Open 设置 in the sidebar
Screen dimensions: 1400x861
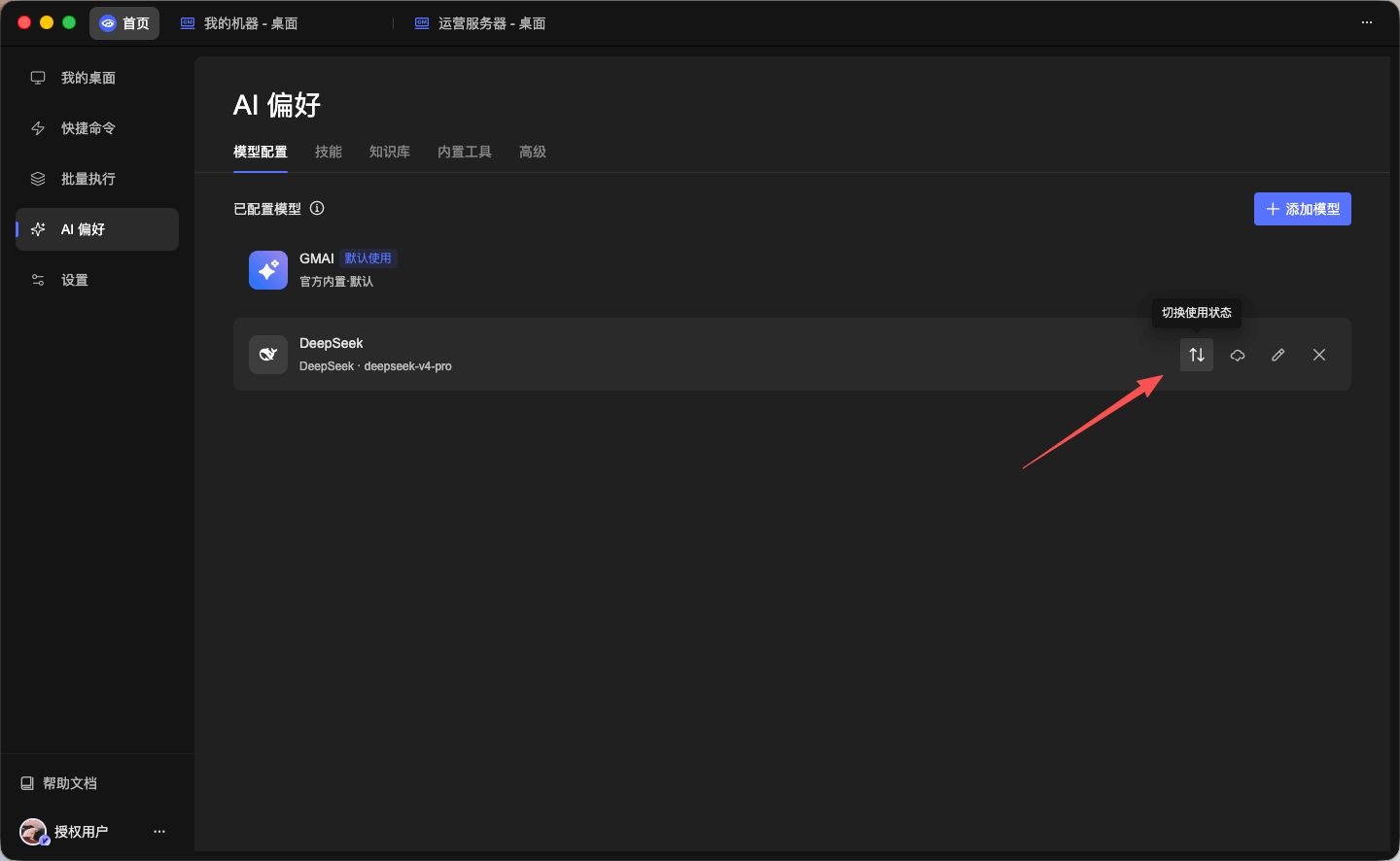[97, 280]
